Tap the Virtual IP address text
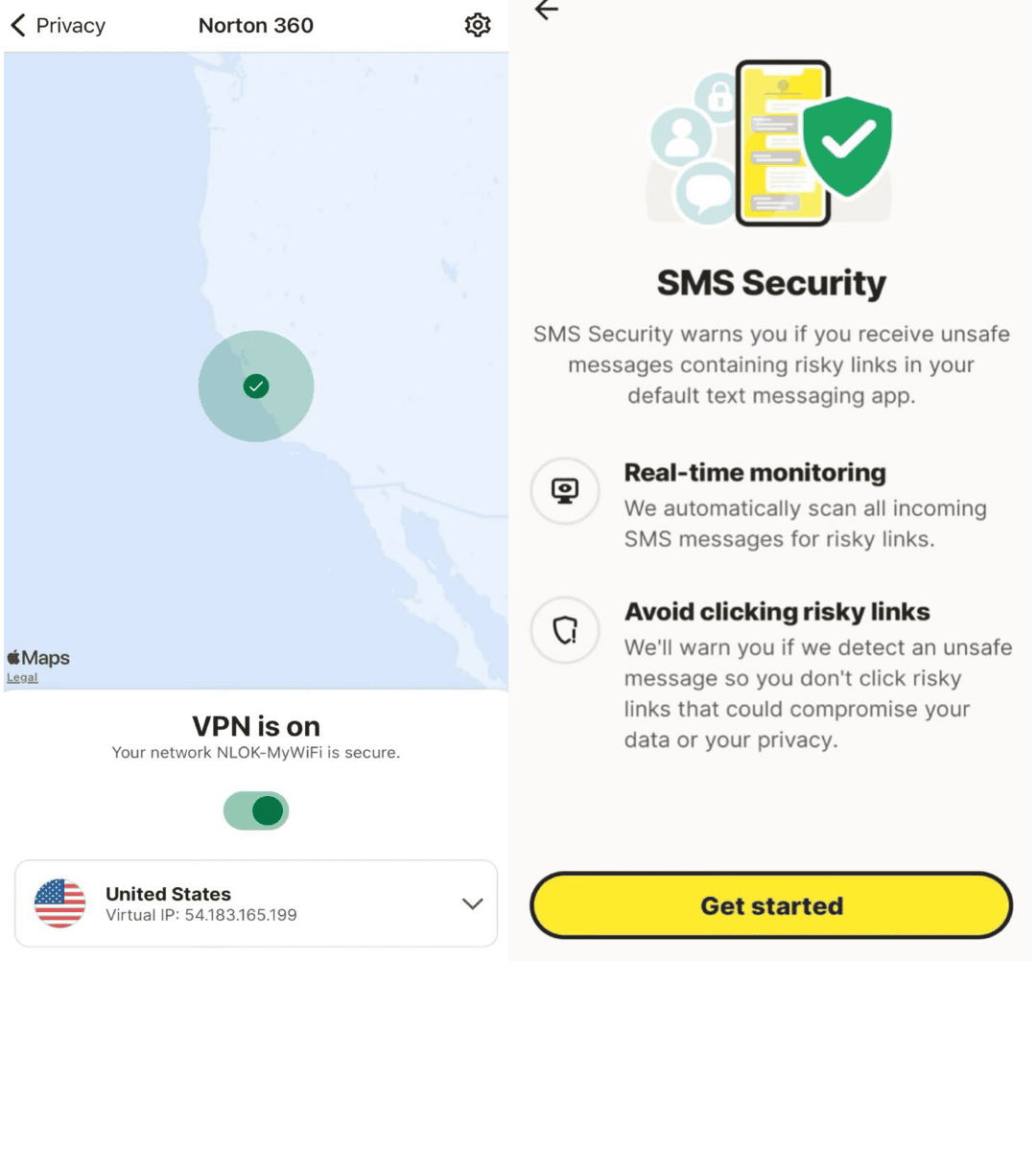 201,915
